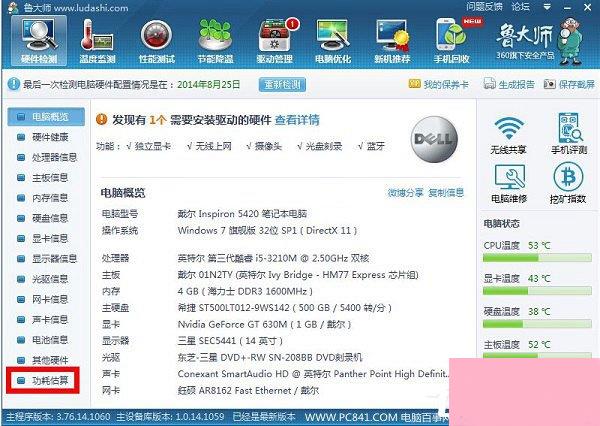Image resolution: width=600 pixels, height=426 pixels.
Task: Open the 硬件检测 hardware detection icon
Action: click(39, 41)
